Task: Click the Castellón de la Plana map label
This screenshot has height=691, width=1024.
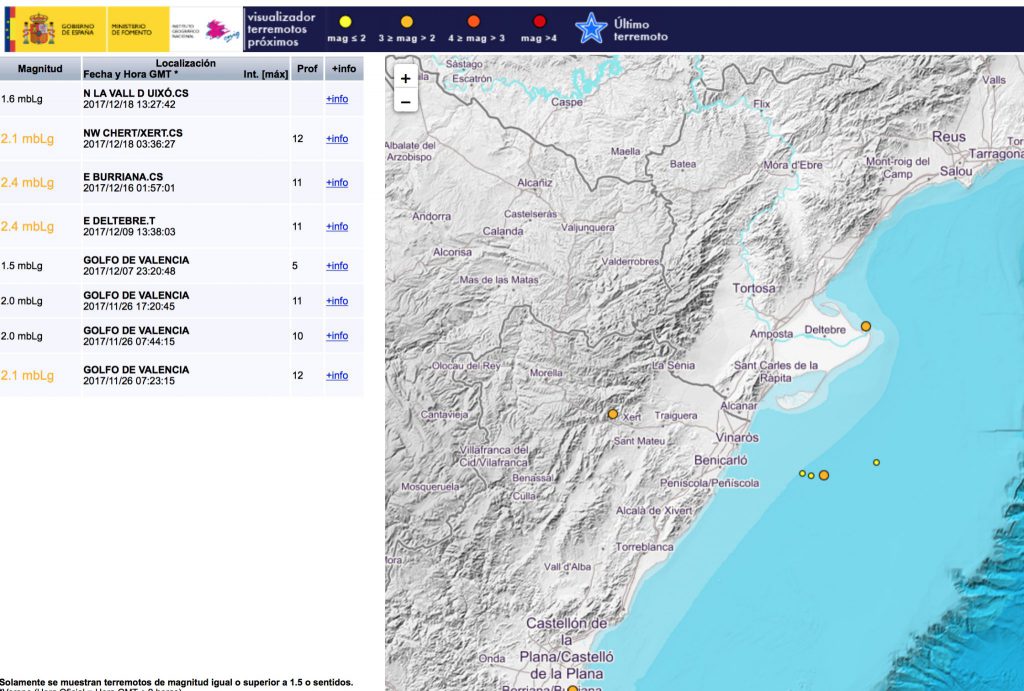Action: 567,649
